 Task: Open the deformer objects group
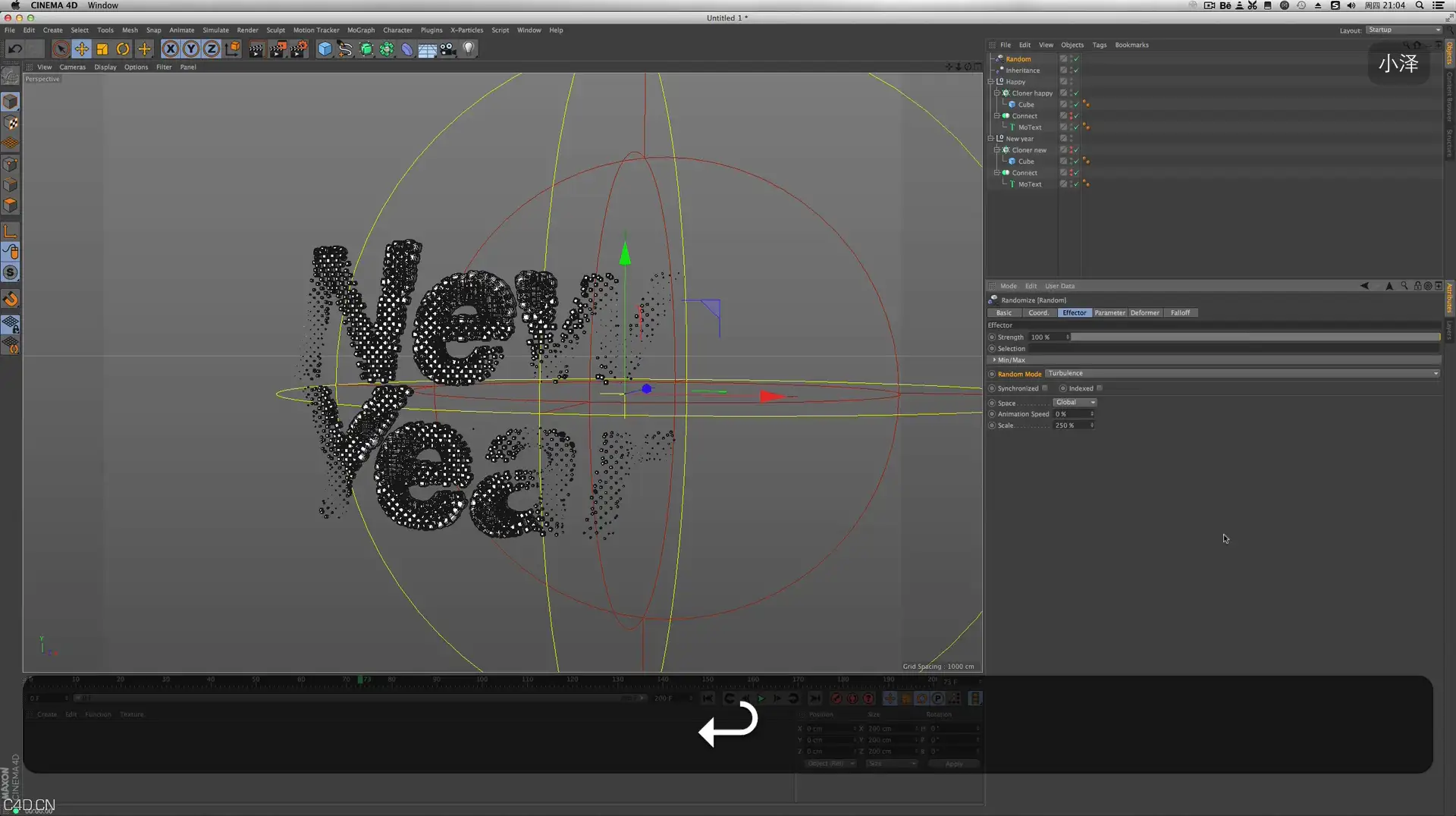[407, 49]
